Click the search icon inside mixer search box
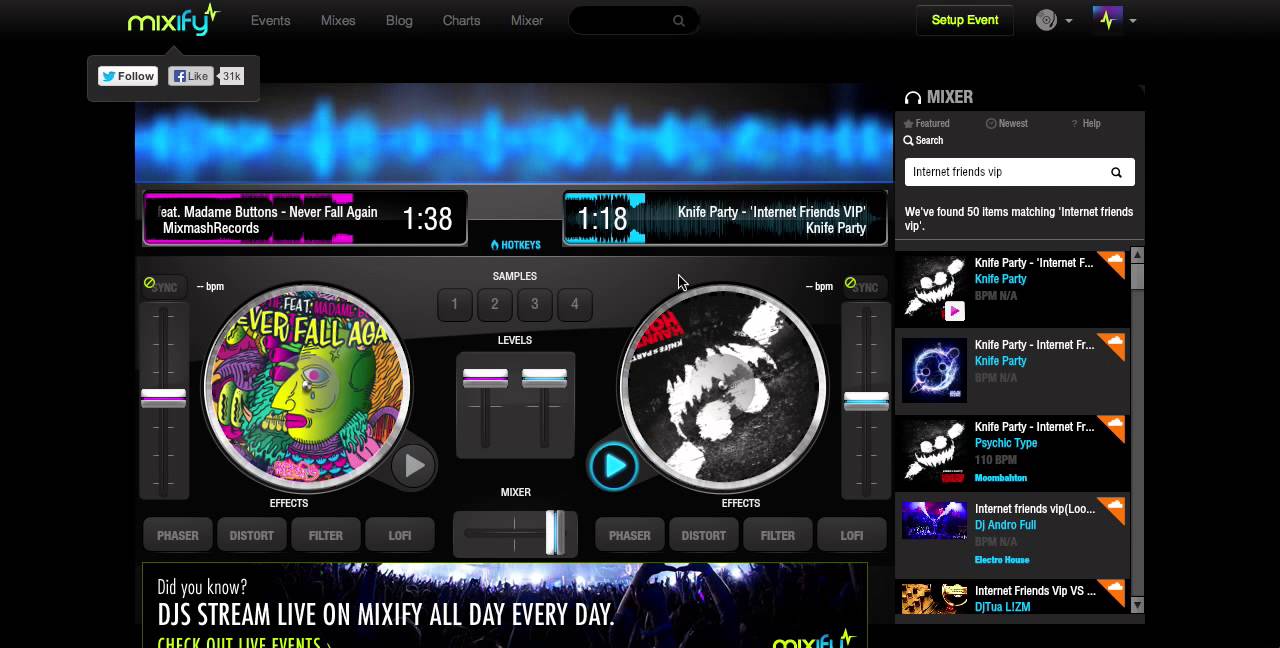Screen dimensions: 1280x648 point(1116,172)
